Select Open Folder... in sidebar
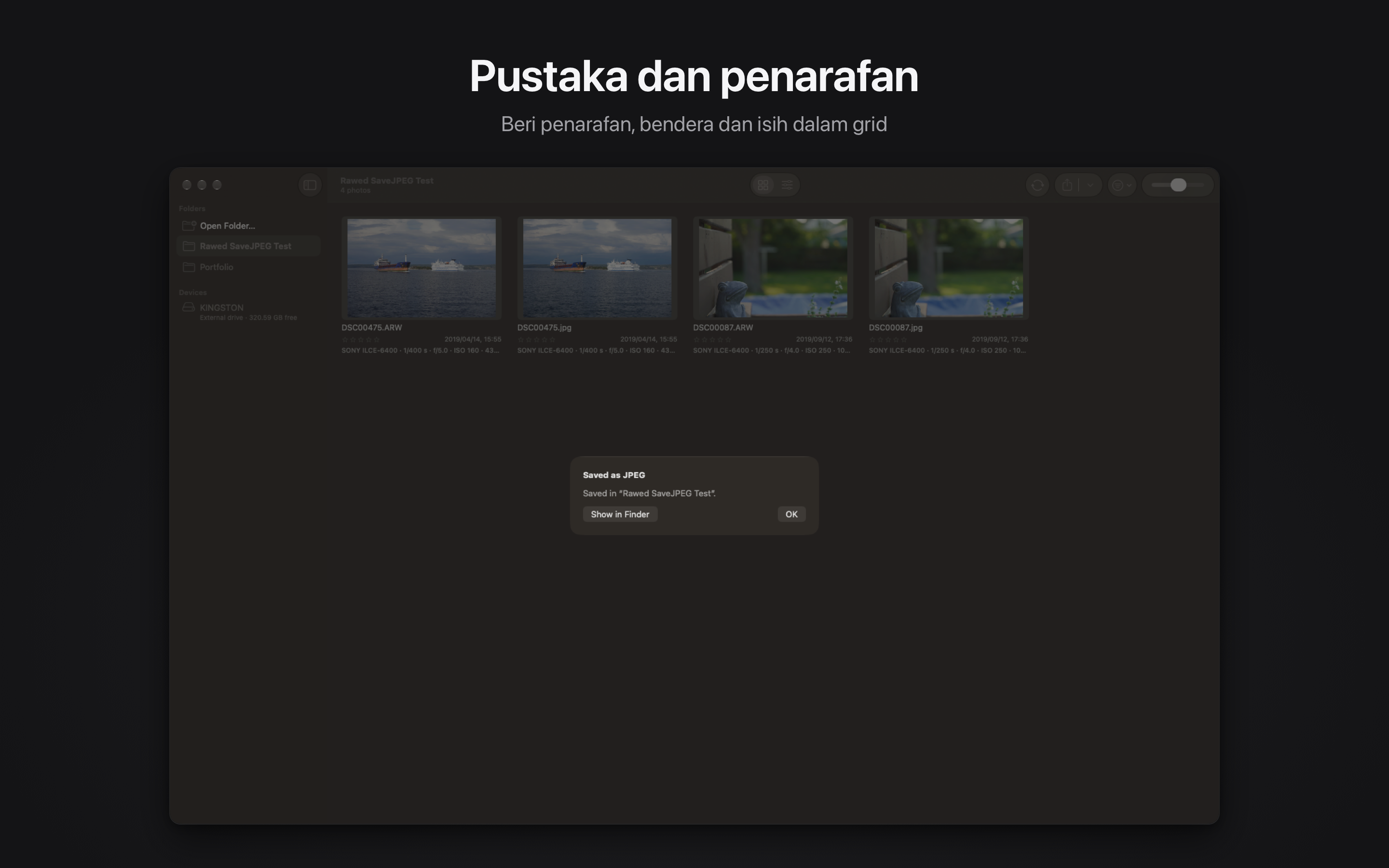The height and width of the screenshot is (868, 1389). point(248,226)
